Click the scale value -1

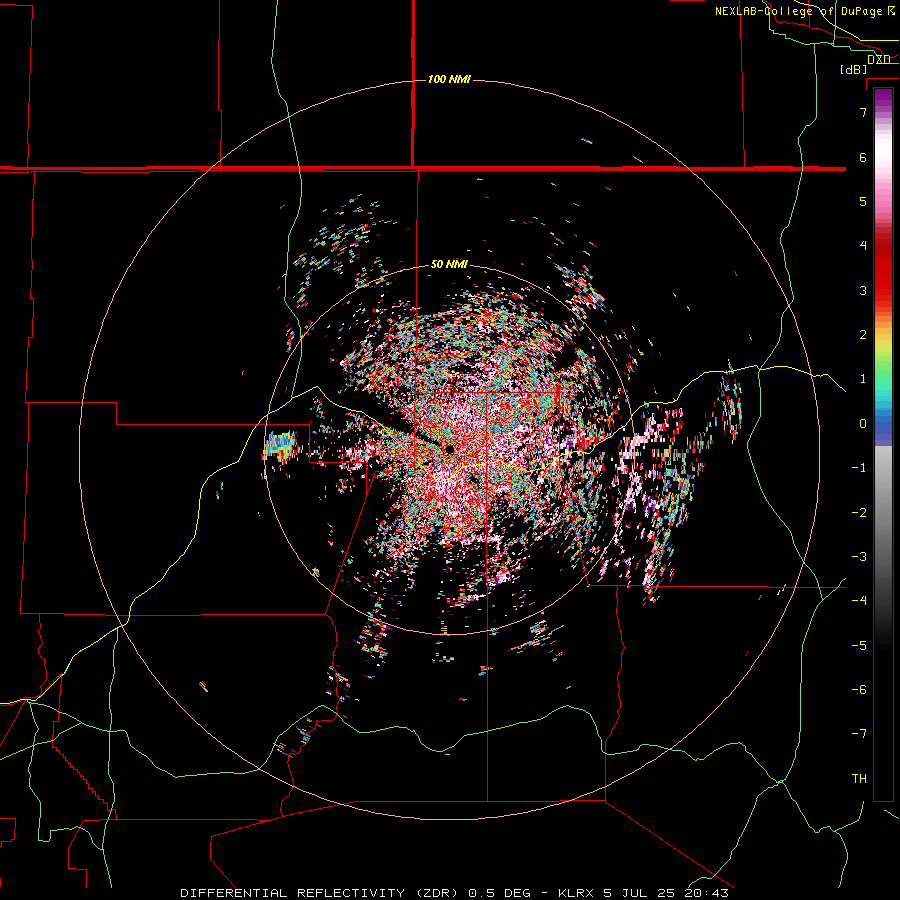point(859,468)
